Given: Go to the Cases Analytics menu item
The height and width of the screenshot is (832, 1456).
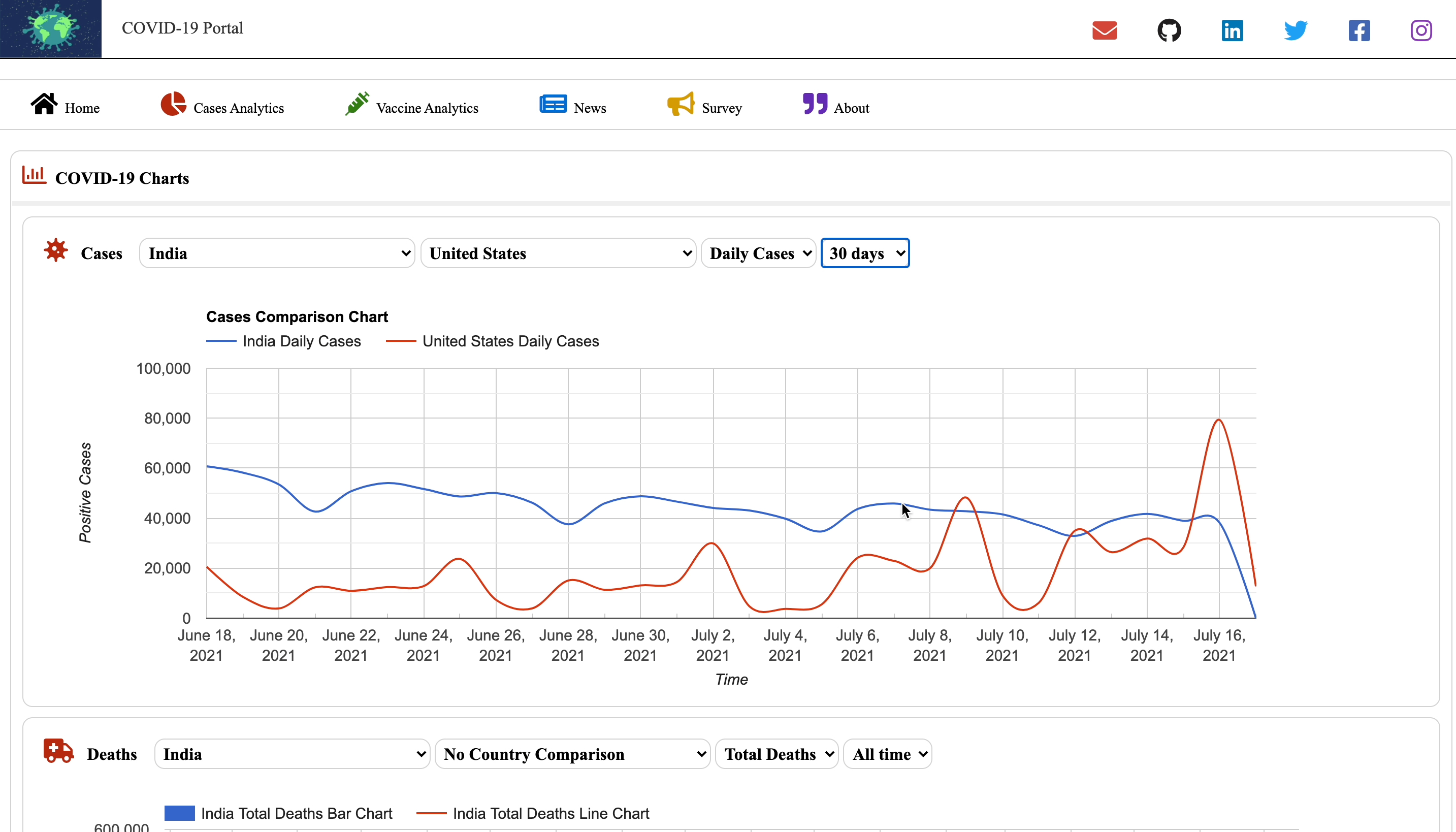Looking at the screenshot, I should click(x=238, y=108).
